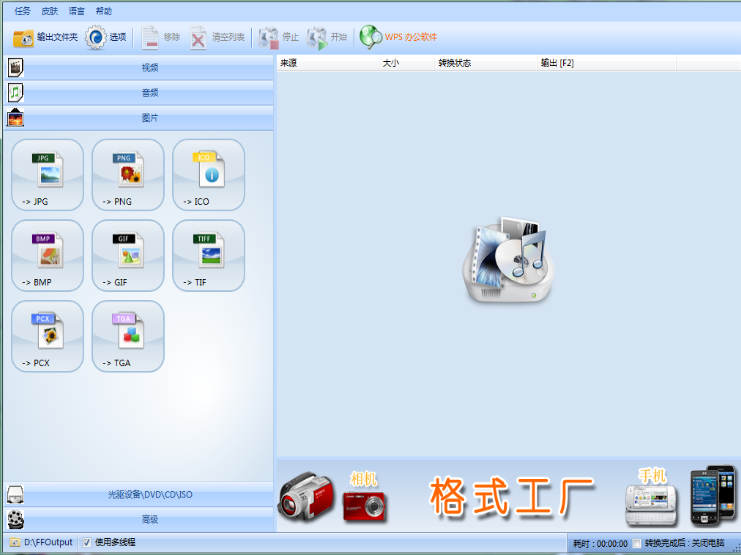This screenshot has height=555, width=741.
Task: Click the 转换状态 column header
Action: point(486,63)
